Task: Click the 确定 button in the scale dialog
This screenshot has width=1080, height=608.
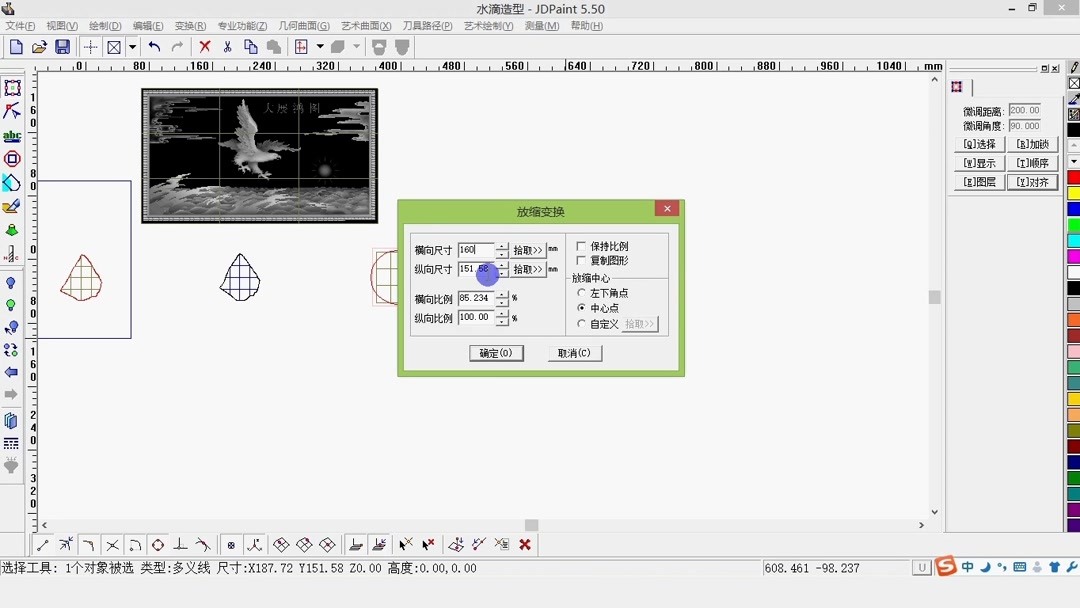Action: [x=496, y=352]
